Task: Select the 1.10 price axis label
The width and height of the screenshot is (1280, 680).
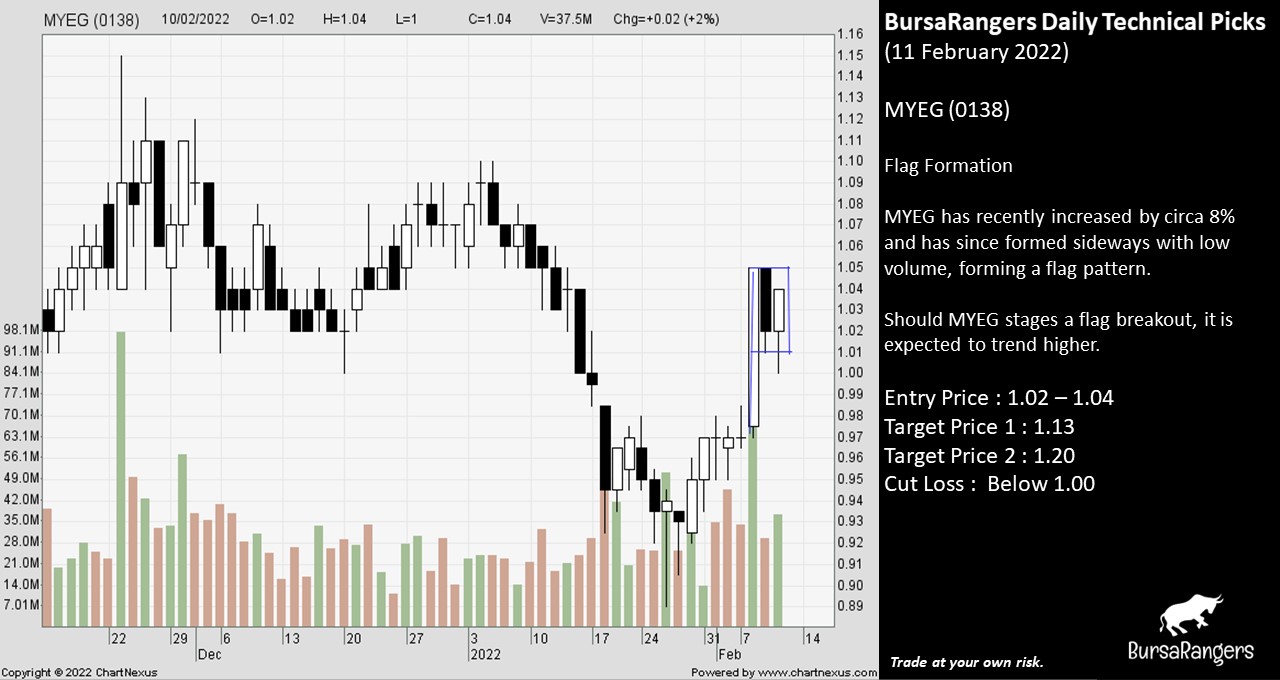Action: [851, 161]
